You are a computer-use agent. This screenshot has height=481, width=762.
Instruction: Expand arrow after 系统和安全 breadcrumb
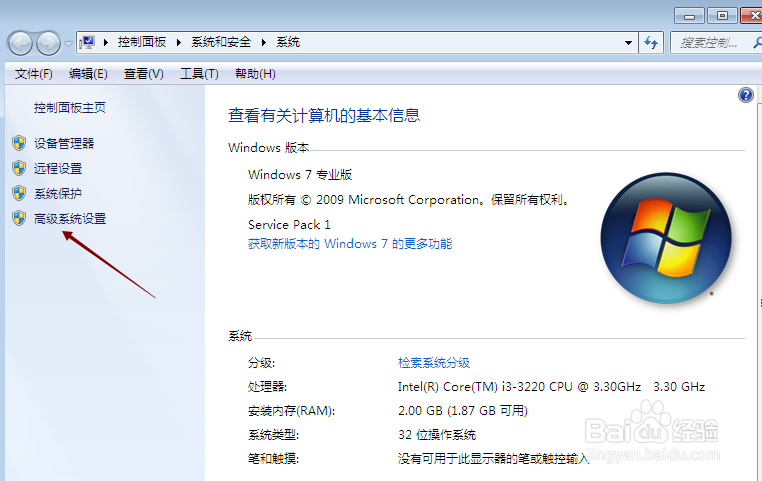263,42
